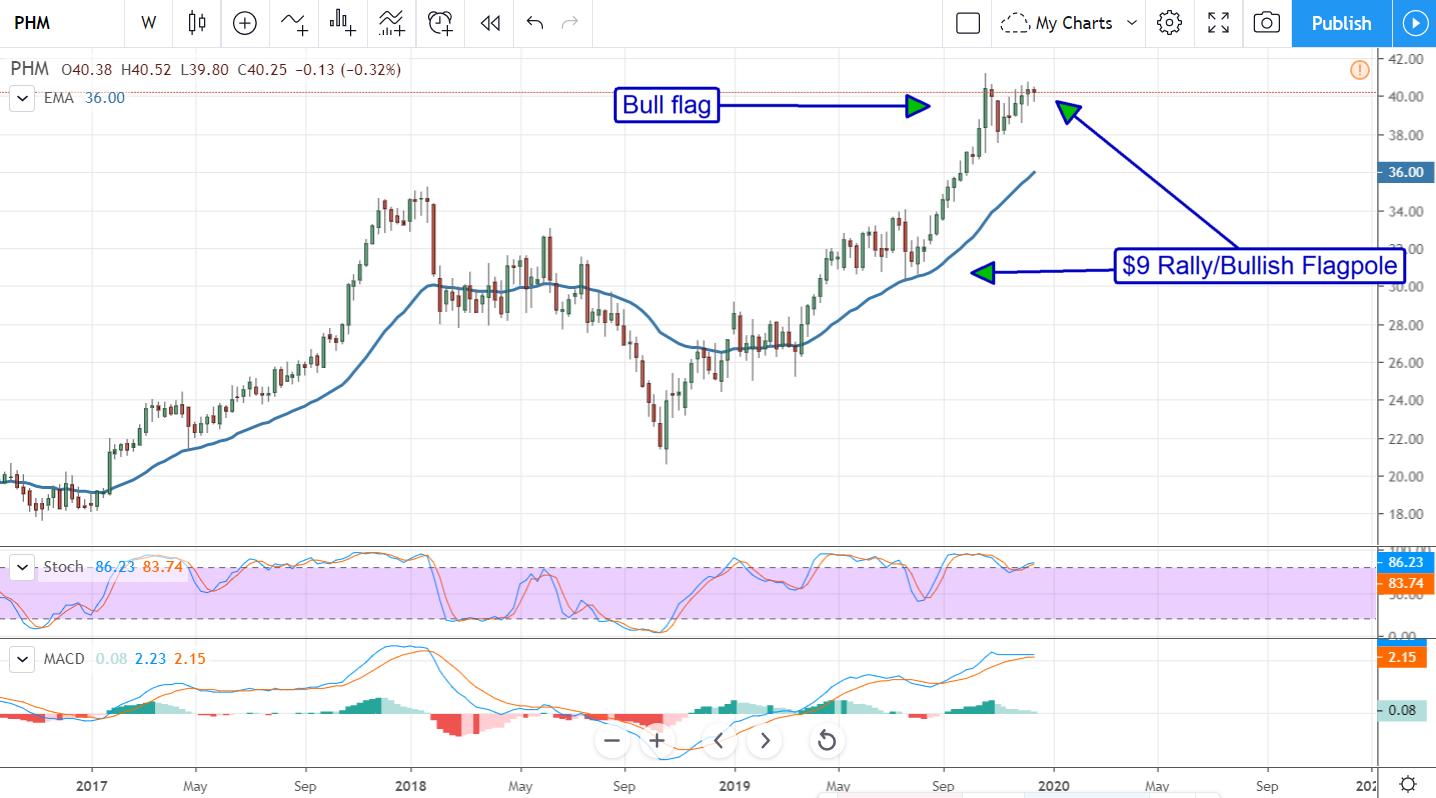
Task: Open the My Charts dropdown
Action: [1070, 23]
